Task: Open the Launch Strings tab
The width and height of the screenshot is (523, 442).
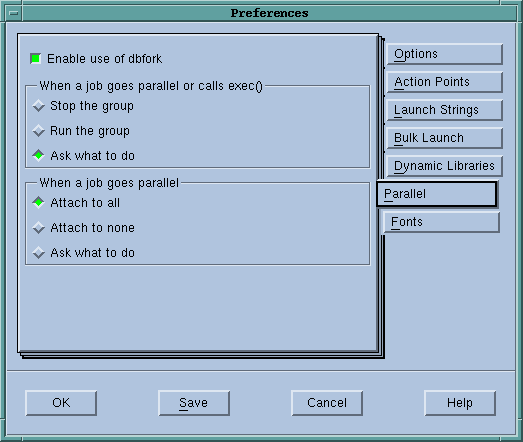Action: 444,110
